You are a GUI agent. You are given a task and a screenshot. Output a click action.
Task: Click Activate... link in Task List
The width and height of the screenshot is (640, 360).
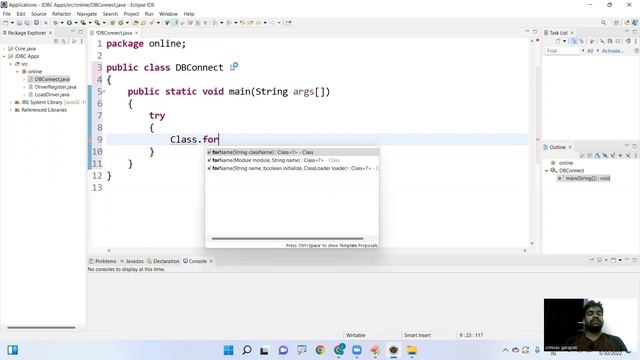click(612, 51)
